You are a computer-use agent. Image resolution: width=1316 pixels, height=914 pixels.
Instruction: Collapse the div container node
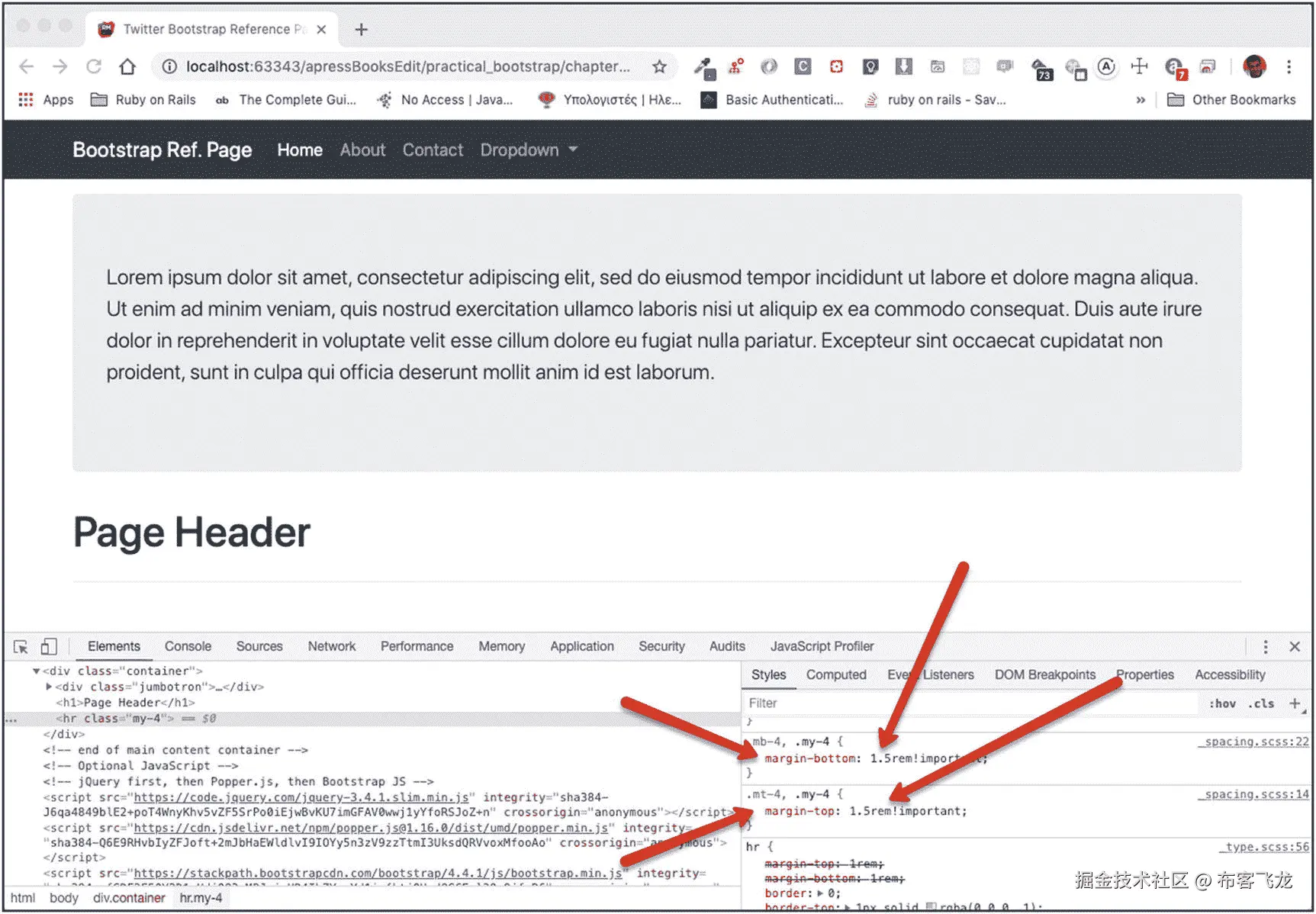click(36, 671)
